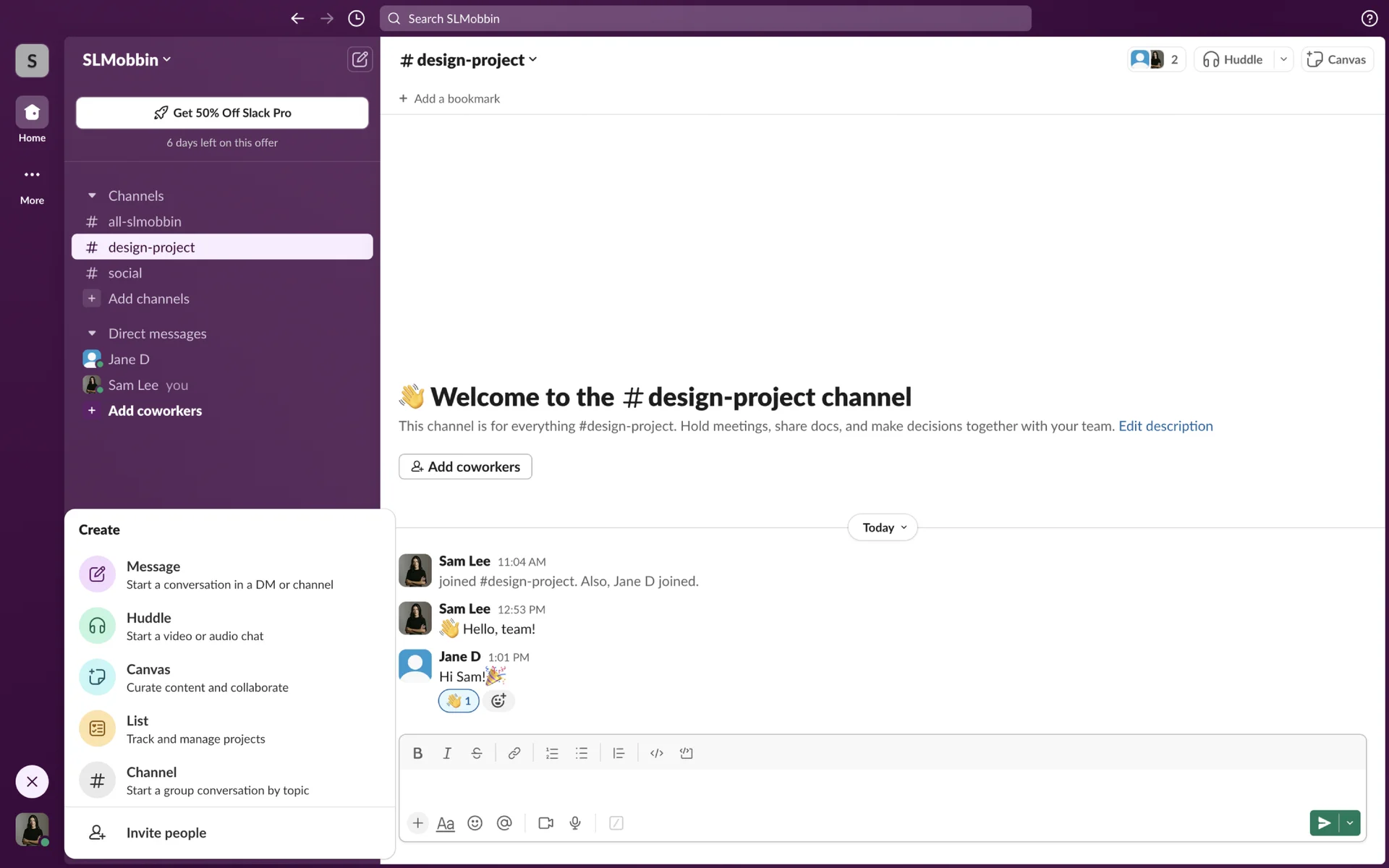This screenshot has height=868, width=1389.
Task: Toggle strikethrough text formatting
Action: coord(476,753)
